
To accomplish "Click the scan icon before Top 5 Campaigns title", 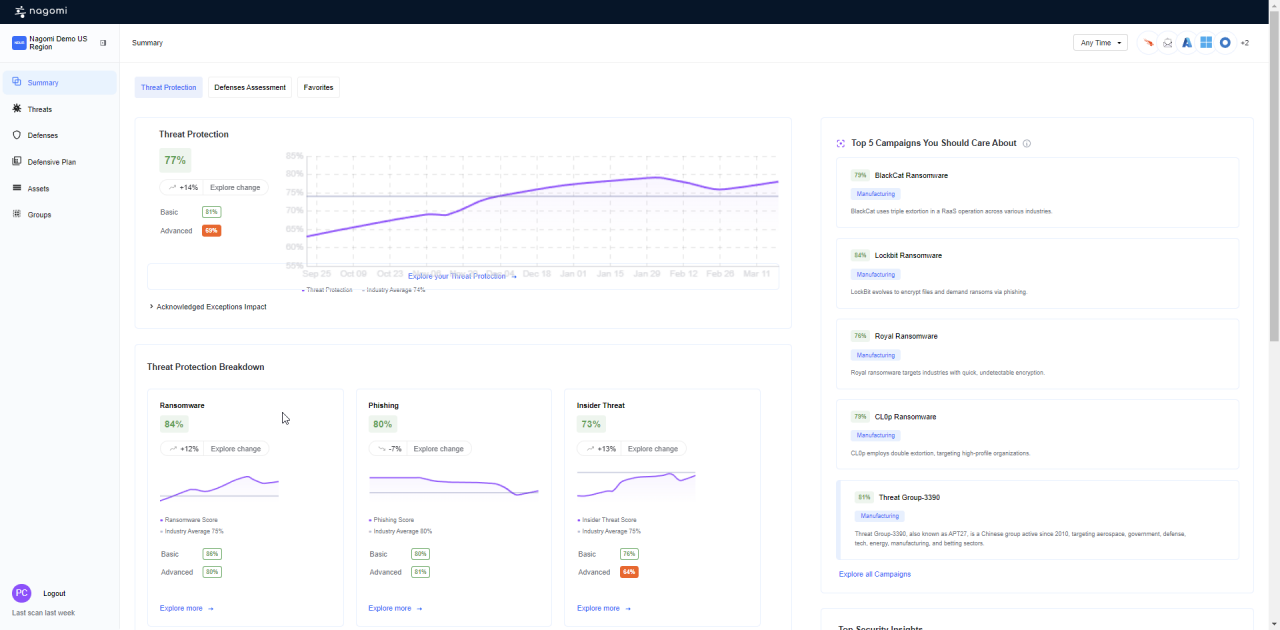I will pyautogui.click(x=841, y=143).
